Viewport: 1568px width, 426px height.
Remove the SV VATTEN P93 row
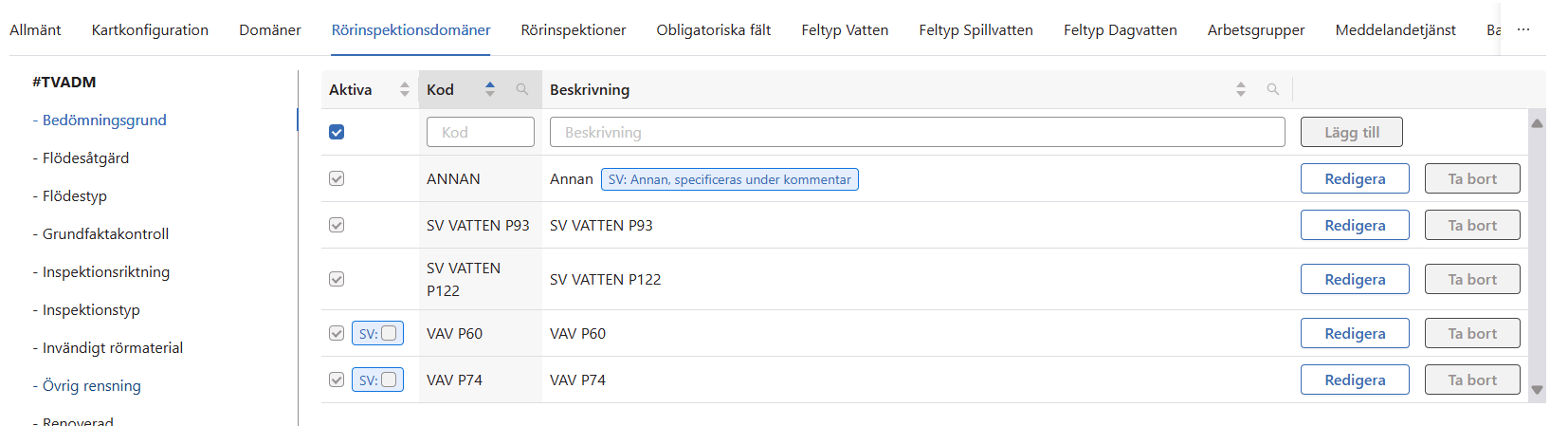(x=1471, y=225)
